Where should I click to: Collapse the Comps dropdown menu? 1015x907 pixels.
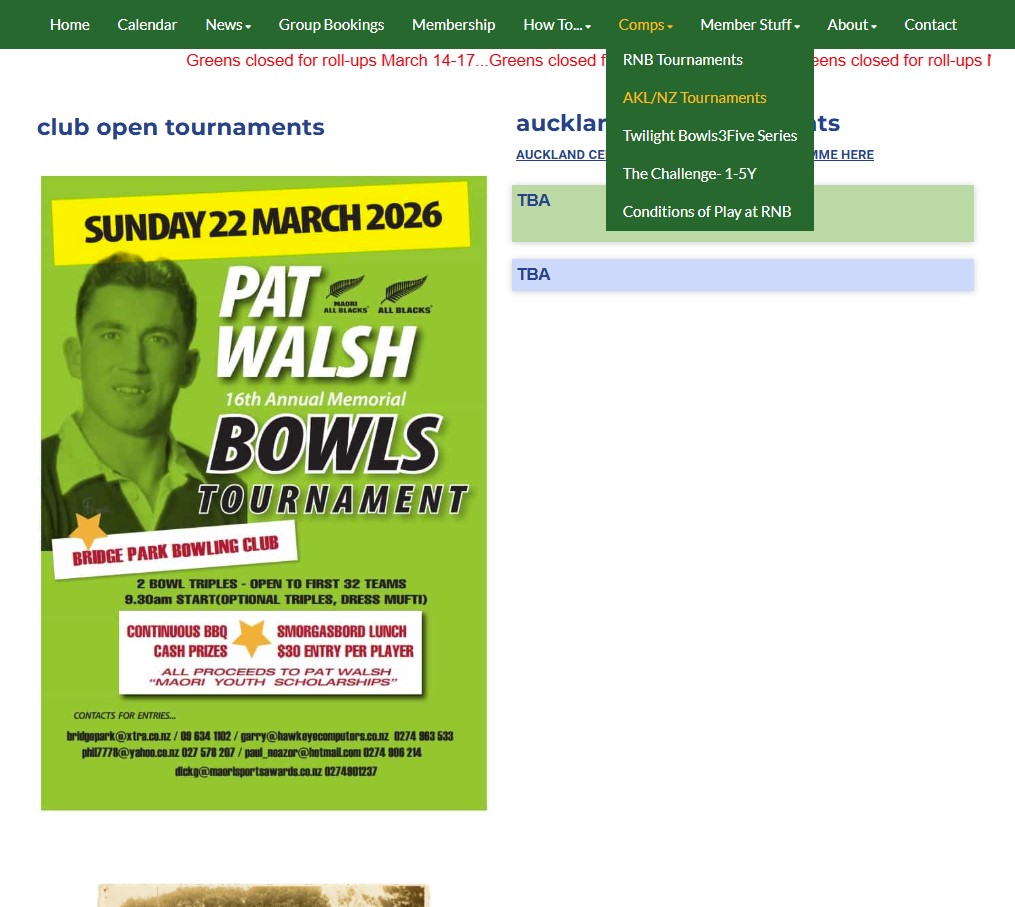[645, 25]
